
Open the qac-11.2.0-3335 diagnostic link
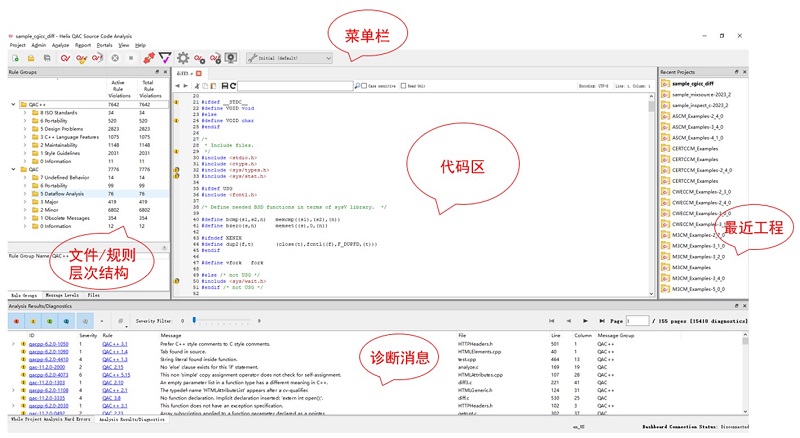(47, 398)
